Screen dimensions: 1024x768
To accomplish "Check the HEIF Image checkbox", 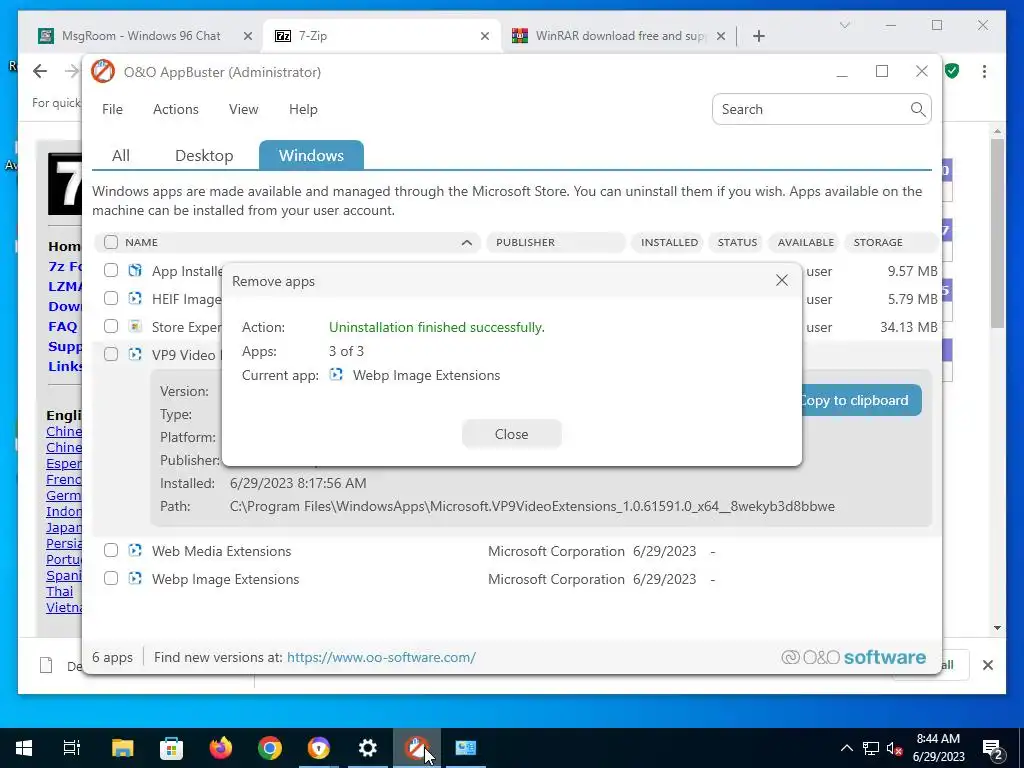I will tap(111, 298).
